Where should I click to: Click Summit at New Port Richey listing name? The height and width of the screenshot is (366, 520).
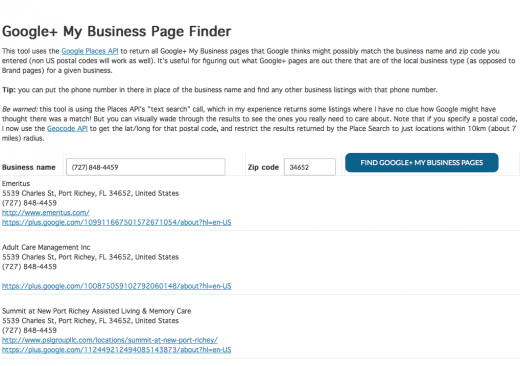tap(97, 311)
